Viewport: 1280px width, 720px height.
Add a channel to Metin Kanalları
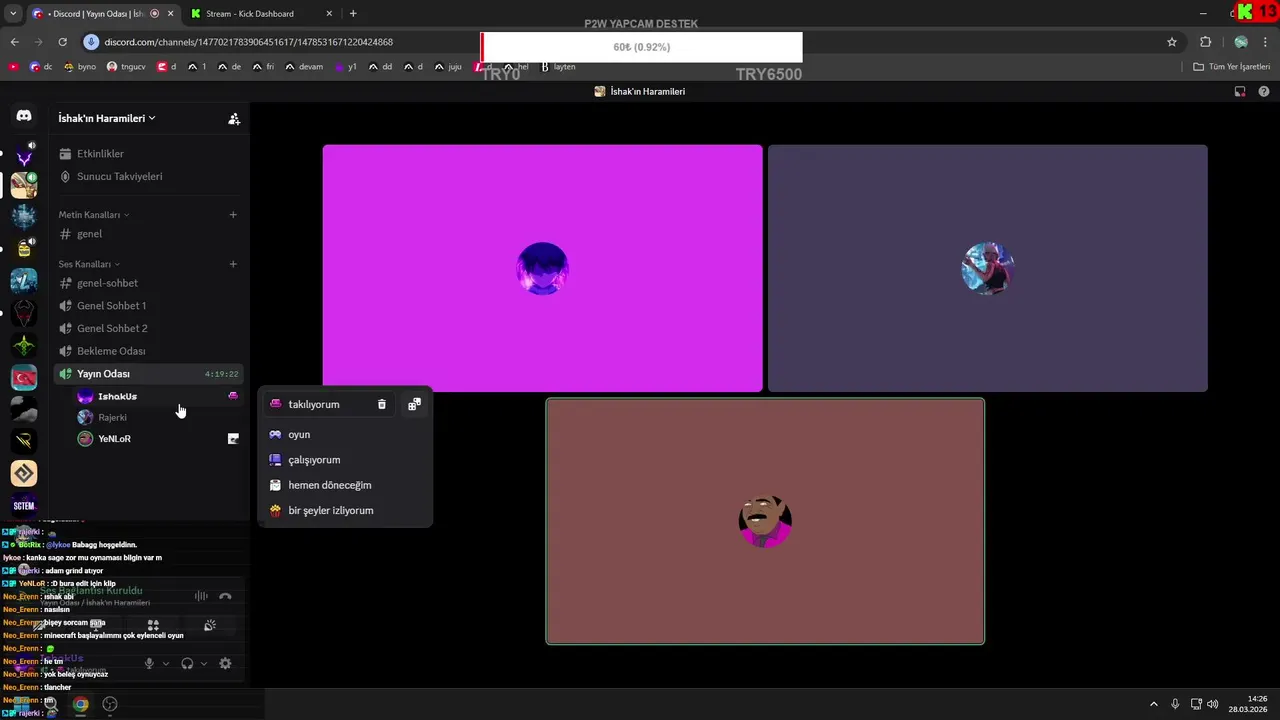(233, 215)
